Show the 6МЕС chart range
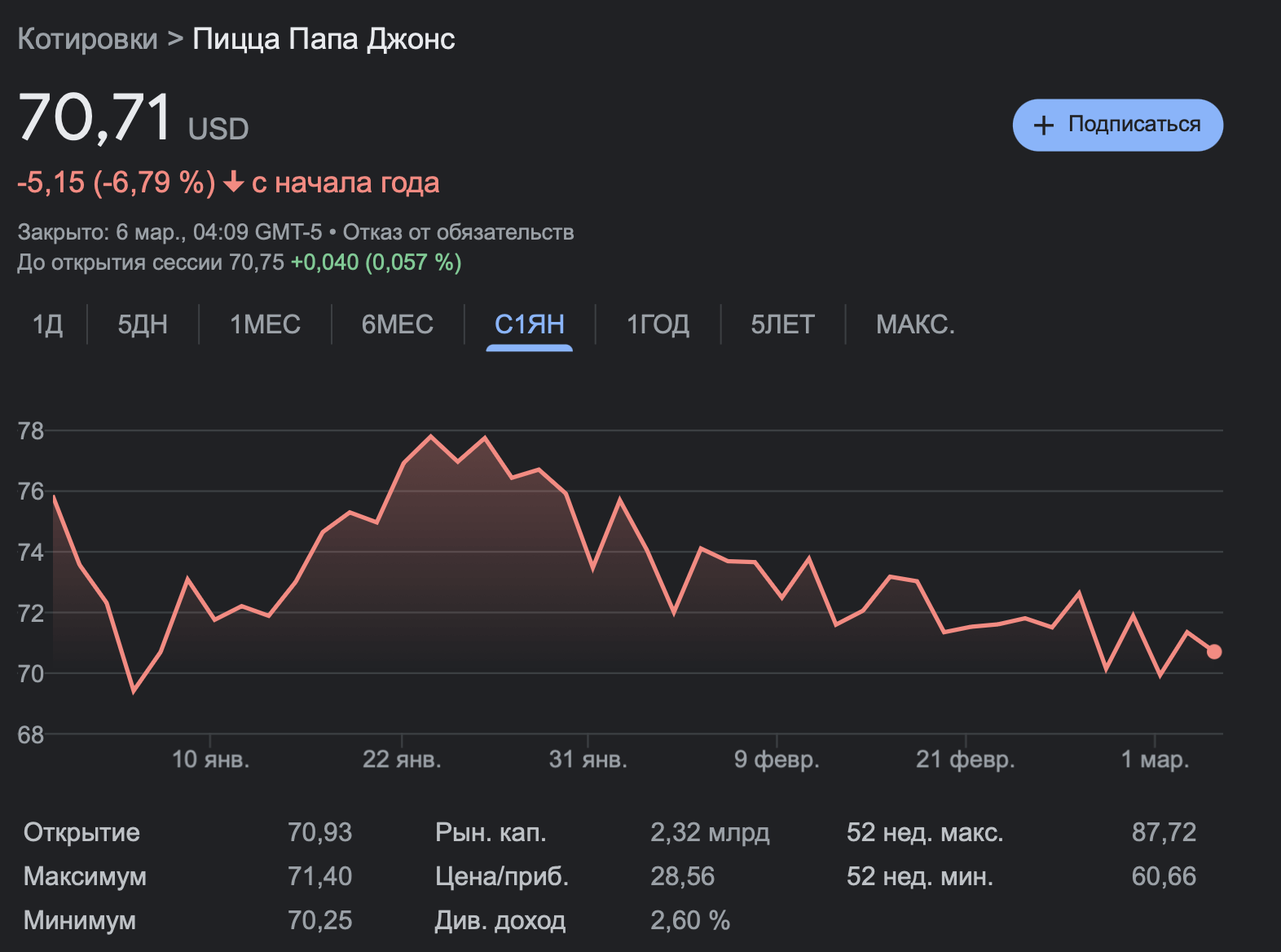 [x=397, y=324]
